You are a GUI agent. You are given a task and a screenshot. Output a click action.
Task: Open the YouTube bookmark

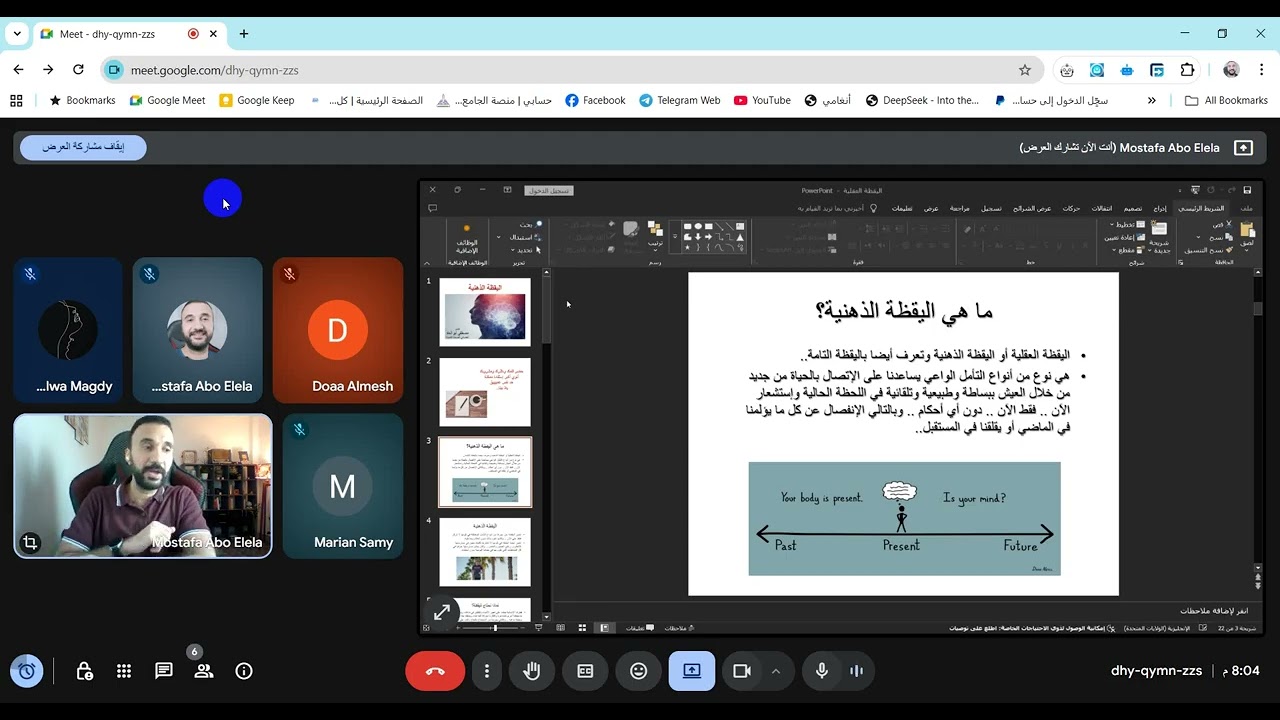tap(762, 100)
